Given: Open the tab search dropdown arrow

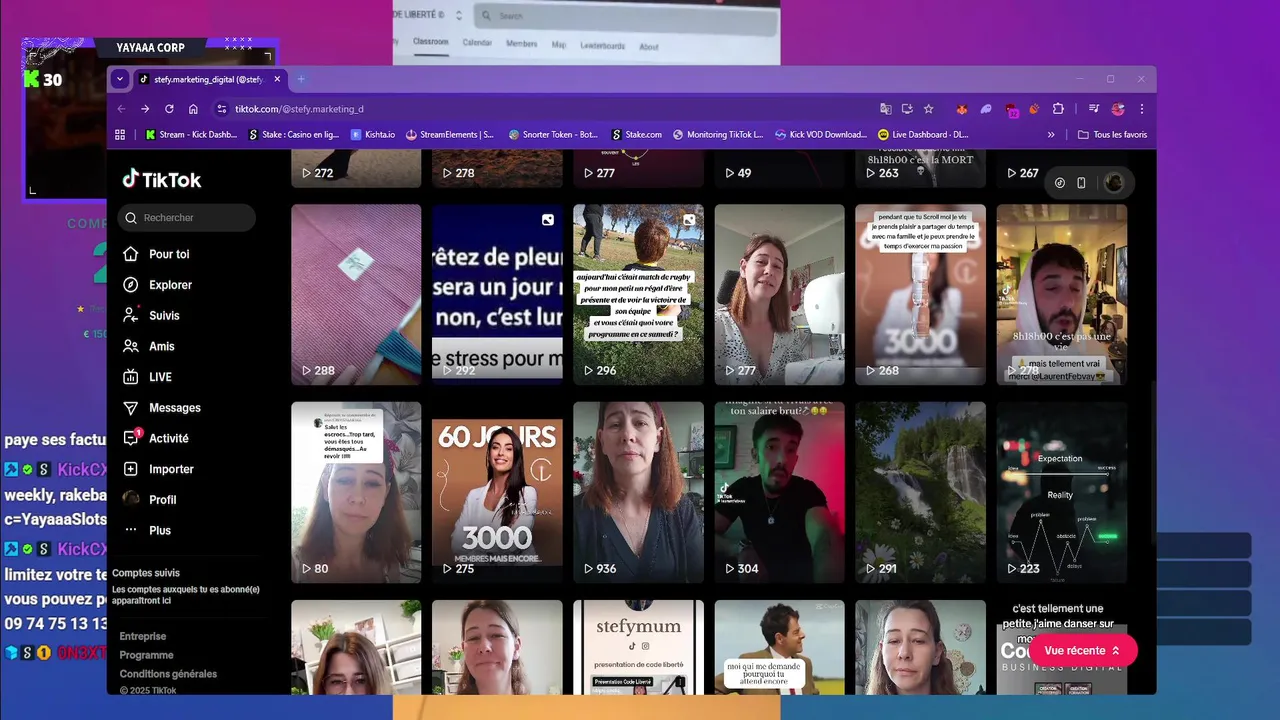Looking at the screenshot, I should pos(120,79).
